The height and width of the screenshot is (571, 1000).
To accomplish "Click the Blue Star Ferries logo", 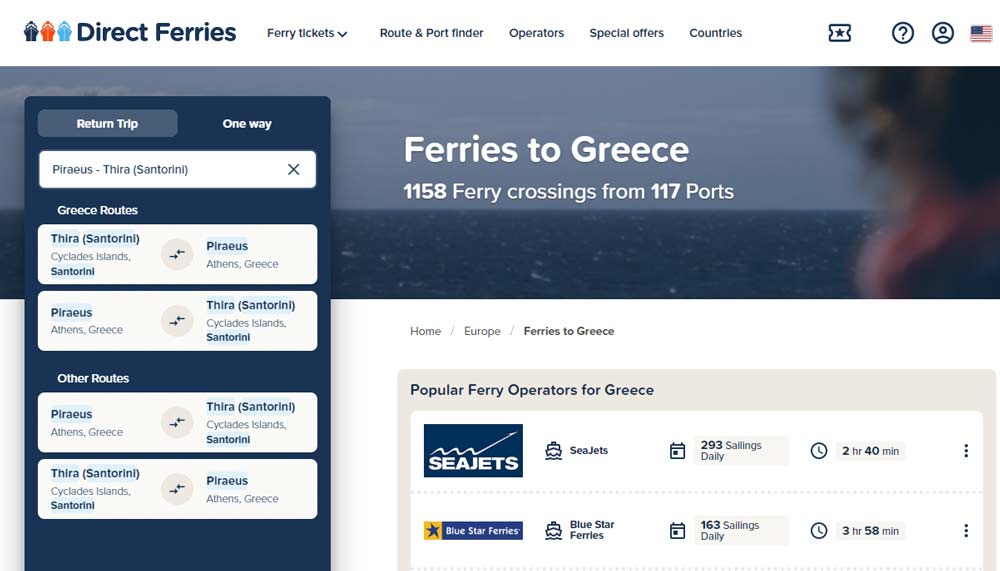I will [473, 531].
